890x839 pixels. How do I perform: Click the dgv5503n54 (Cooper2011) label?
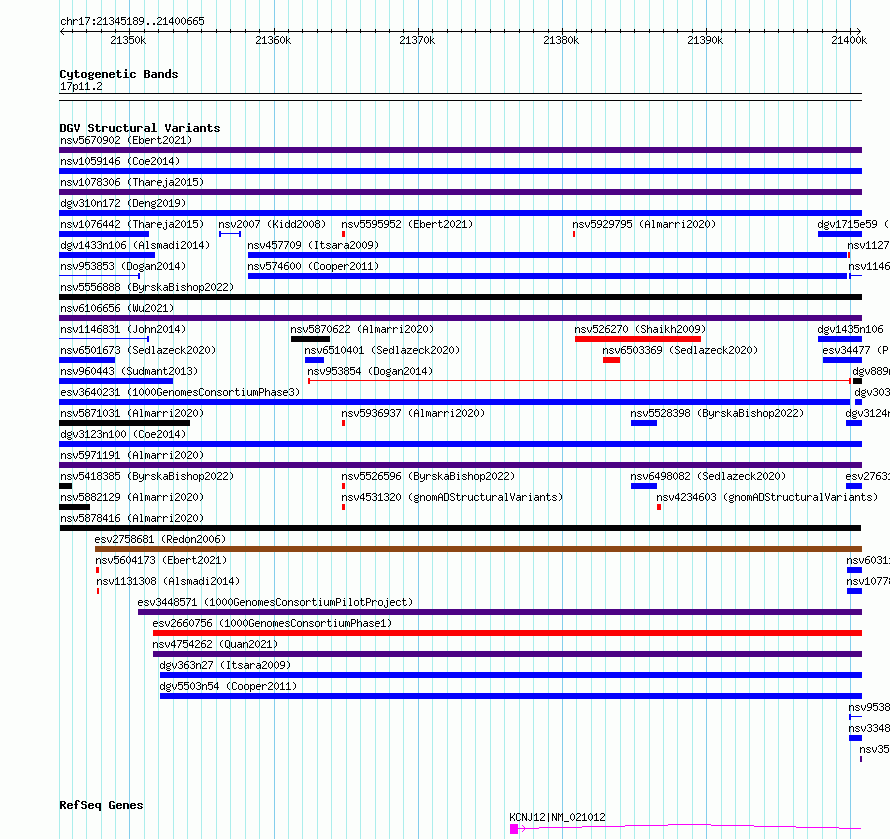pyautogui.click(x=228, y=686)
